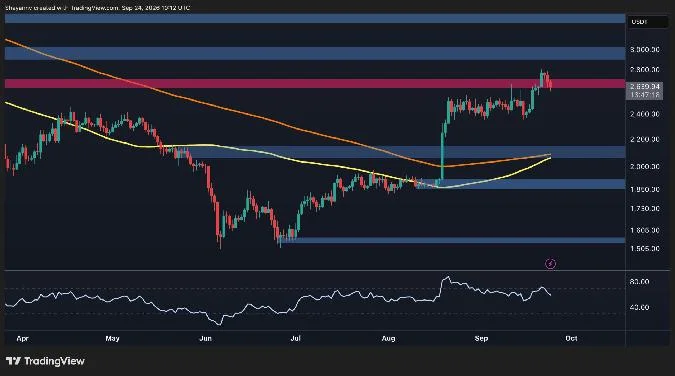
Task: Click the TradingView logo at the bottom left
Action: [x=45, y=361]
